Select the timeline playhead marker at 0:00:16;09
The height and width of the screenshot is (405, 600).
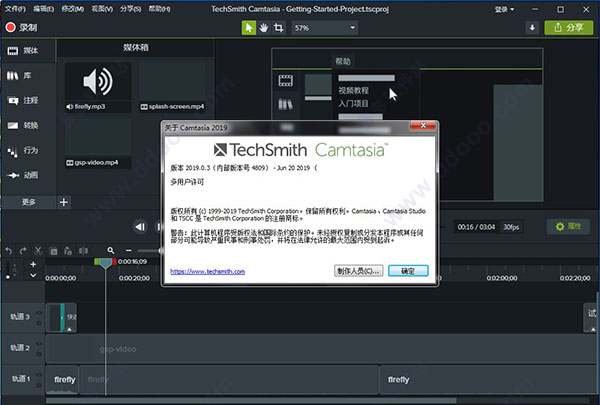pos(105,263)
